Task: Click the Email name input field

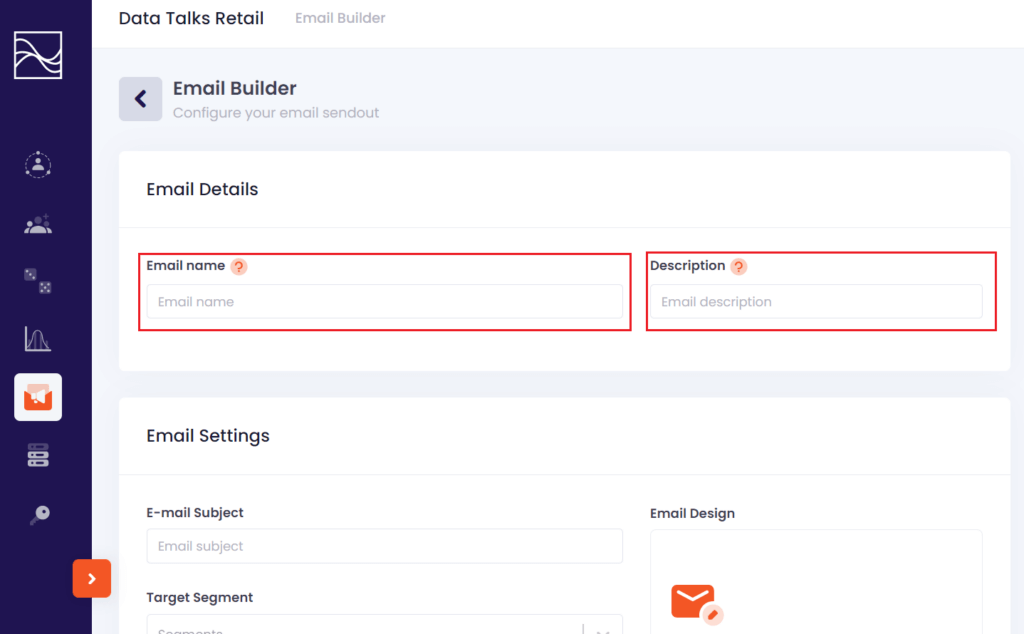Action: [x=385, y=302]
